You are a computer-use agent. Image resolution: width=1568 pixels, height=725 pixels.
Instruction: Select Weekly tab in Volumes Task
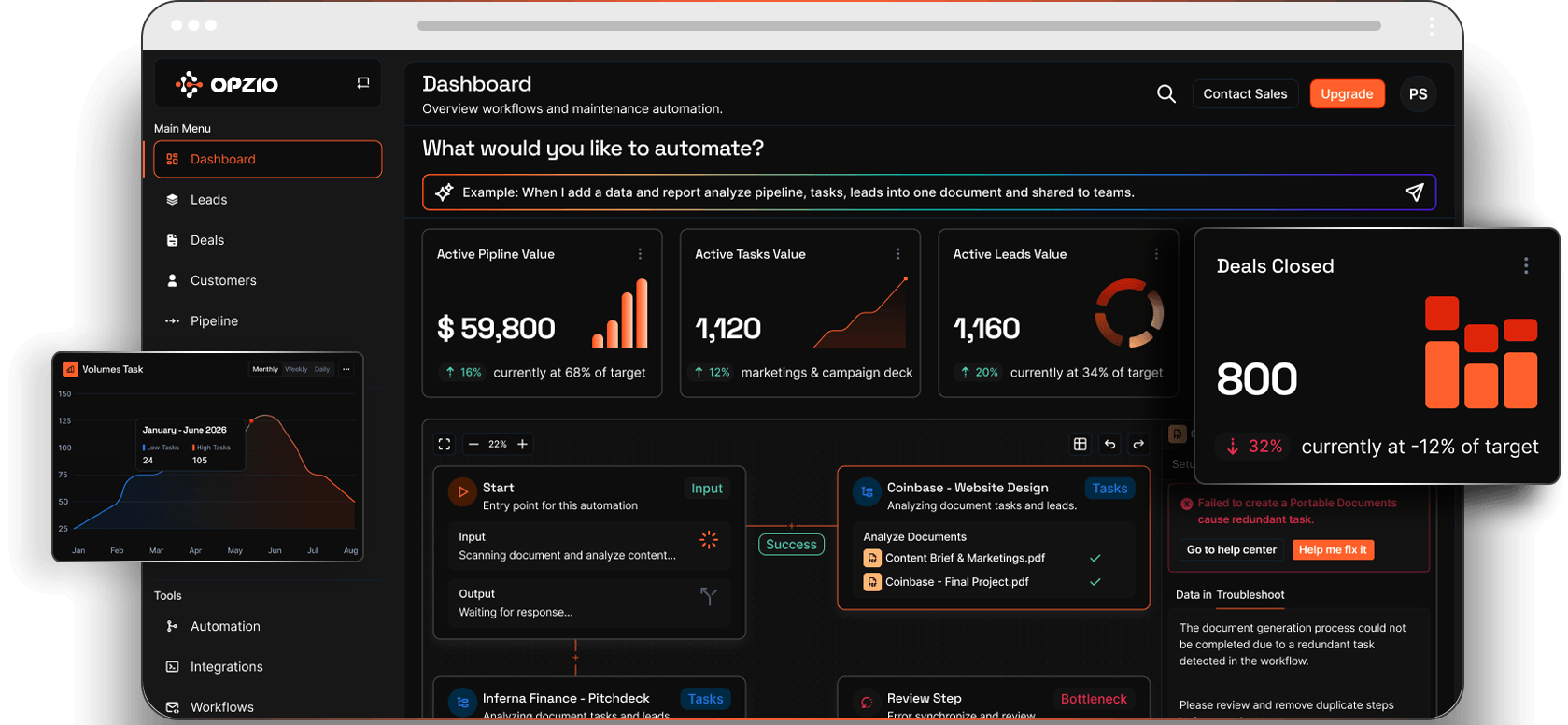click(x=296, y=369)
